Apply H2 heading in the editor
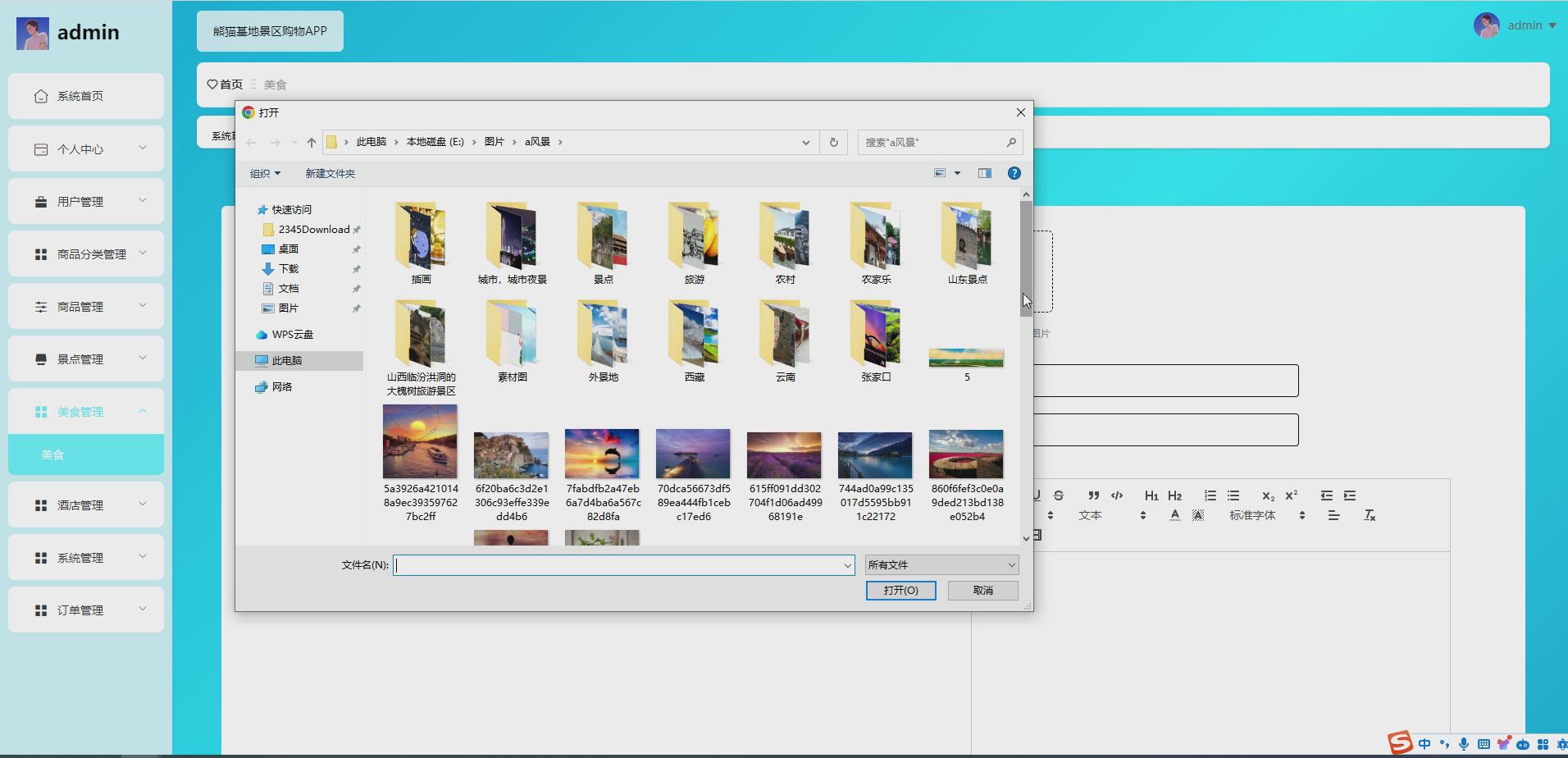The height and width of the screenshot is (758, 1568). tap(1175, 495)
